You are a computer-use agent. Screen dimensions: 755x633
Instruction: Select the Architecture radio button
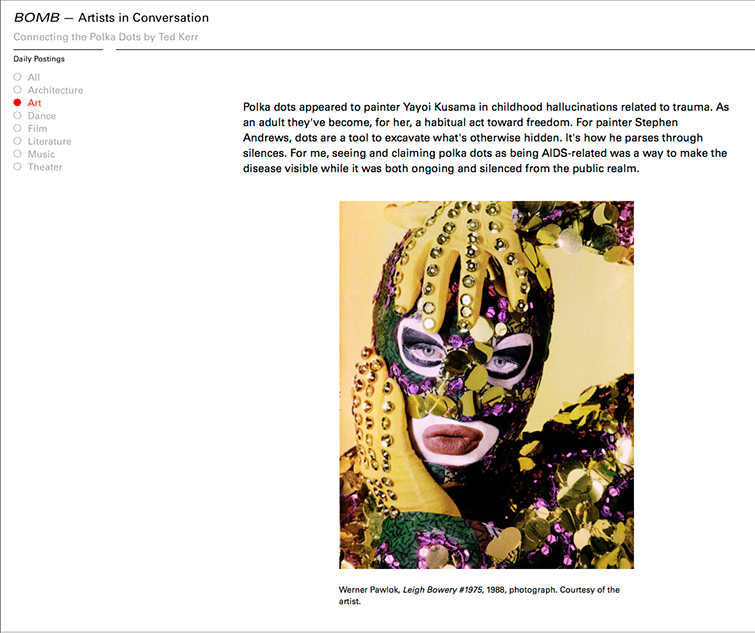click(17, 90)
